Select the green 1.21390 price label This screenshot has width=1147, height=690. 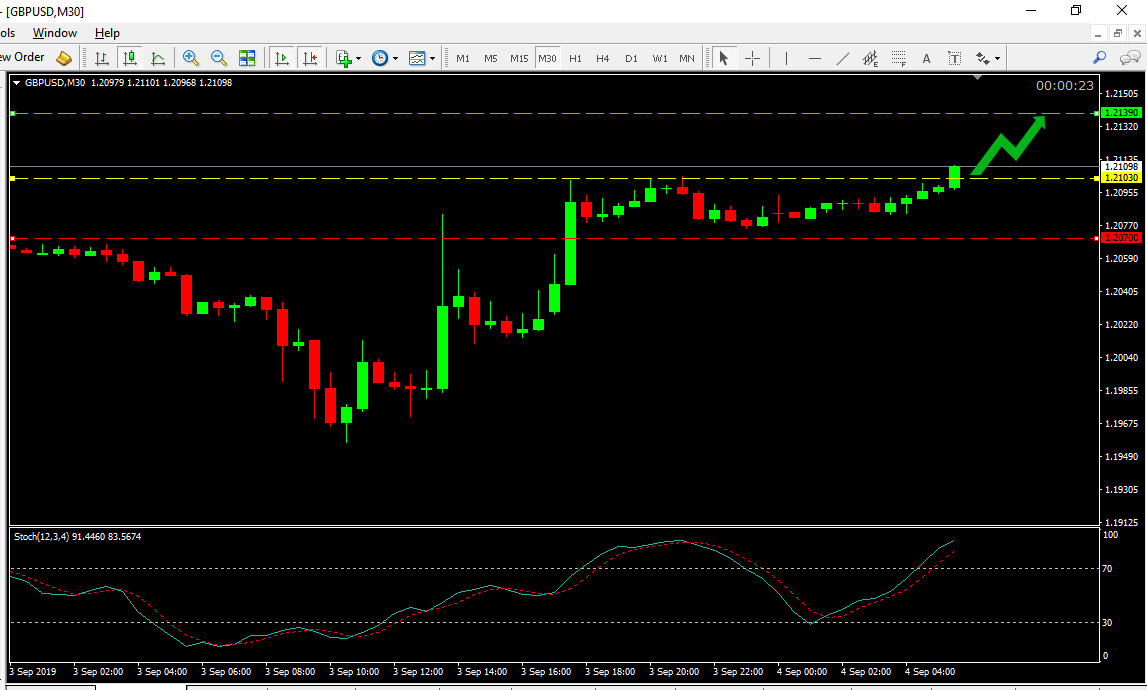click(1121, 113)
